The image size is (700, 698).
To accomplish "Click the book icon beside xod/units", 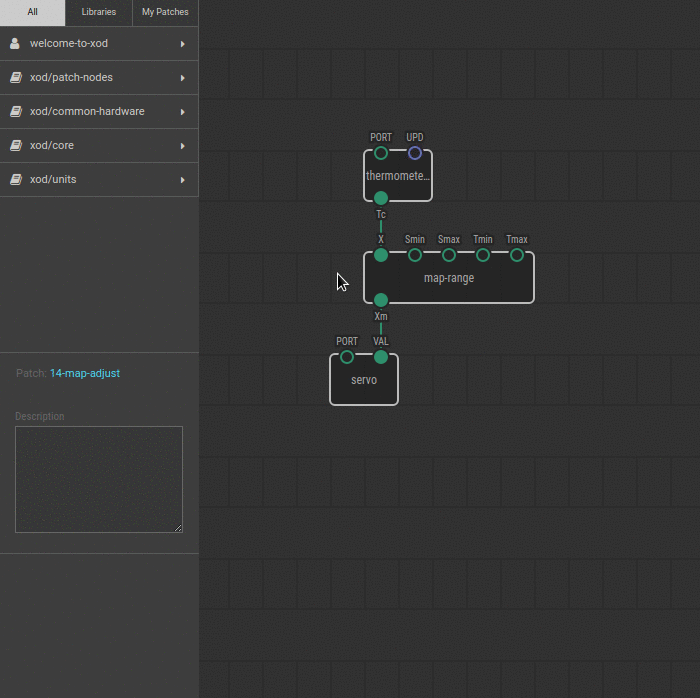I will (x=15, y=180).
